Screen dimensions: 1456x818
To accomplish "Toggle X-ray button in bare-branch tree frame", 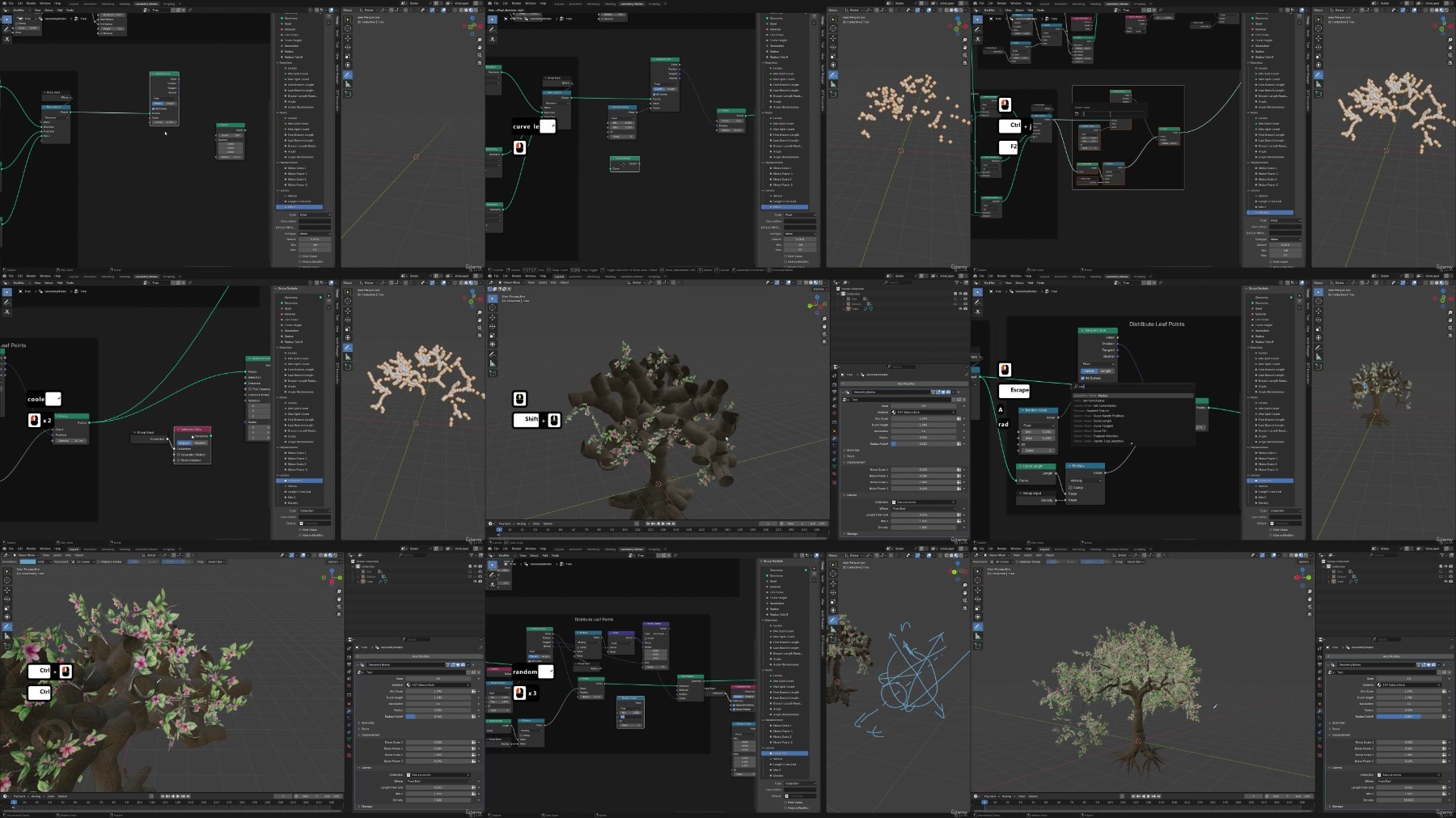I will (x=801, y=283).
